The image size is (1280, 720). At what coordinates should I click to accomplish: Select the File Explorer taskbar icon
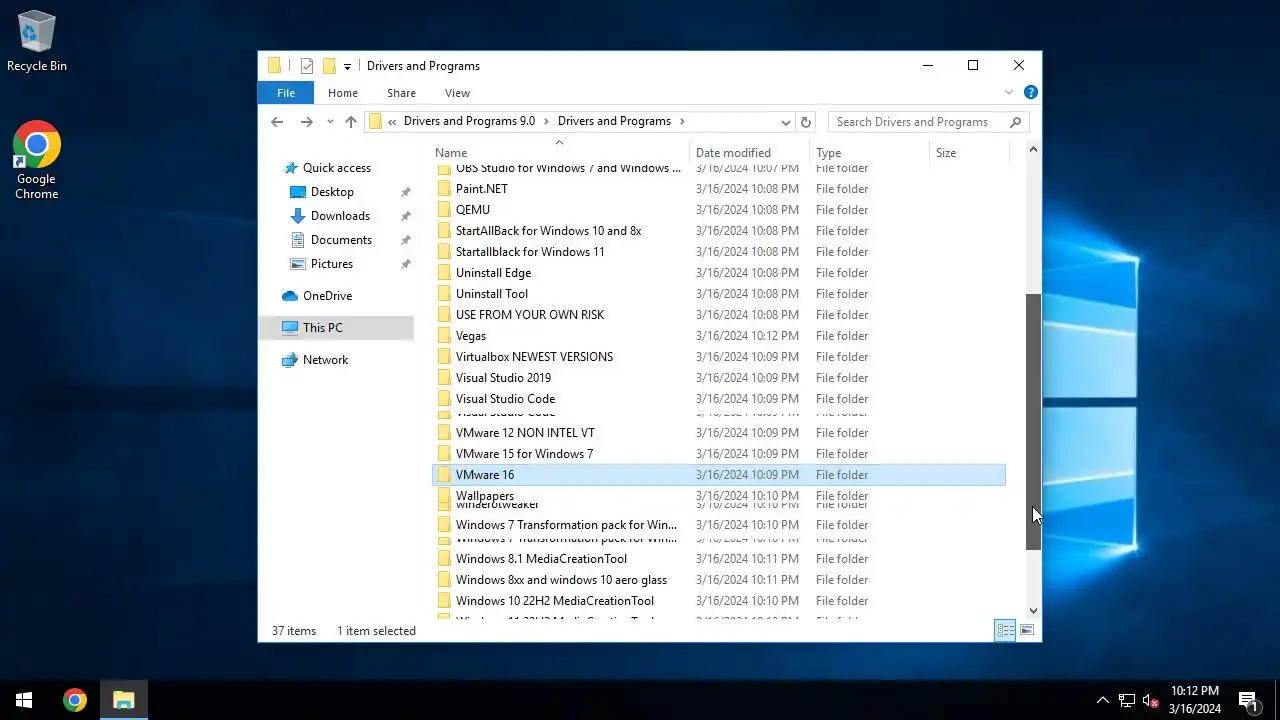pyautogui.click(x=123, y=700)
